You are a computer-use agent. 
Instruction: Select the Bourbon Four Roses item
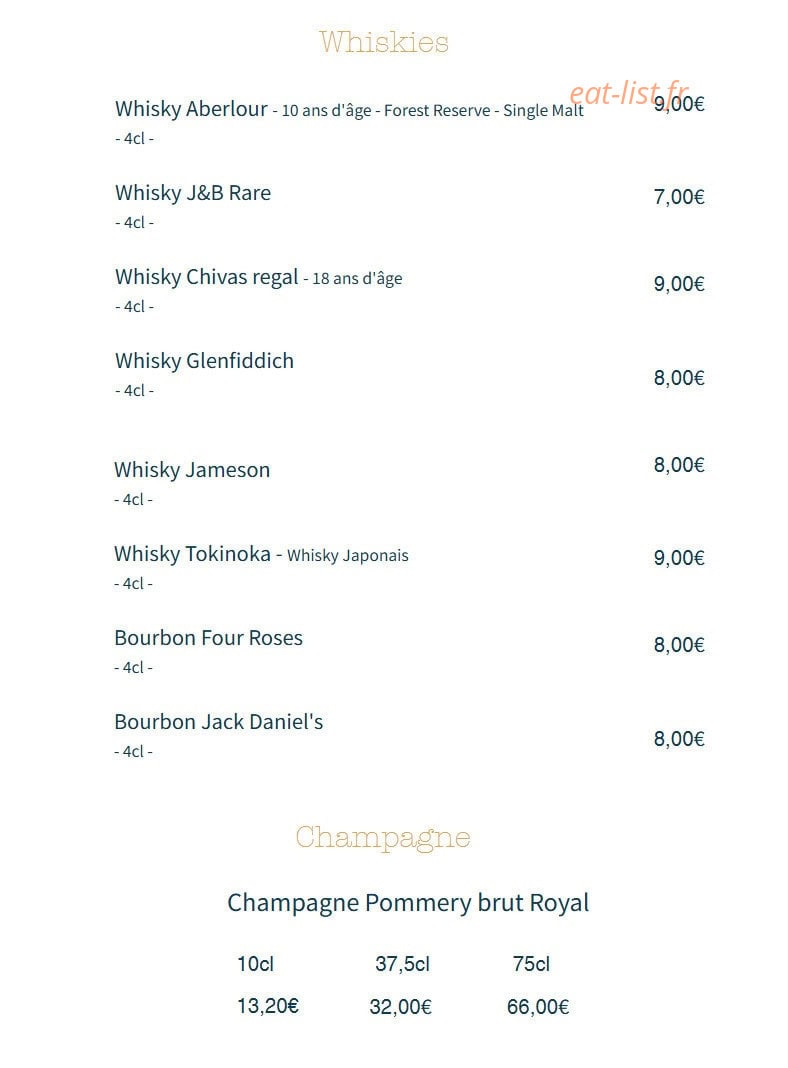click(x=208, y=638)
